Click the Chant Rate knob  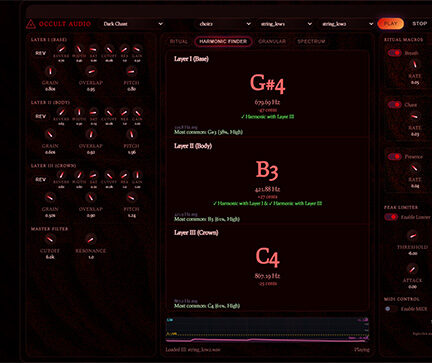[x=414, y=116]
